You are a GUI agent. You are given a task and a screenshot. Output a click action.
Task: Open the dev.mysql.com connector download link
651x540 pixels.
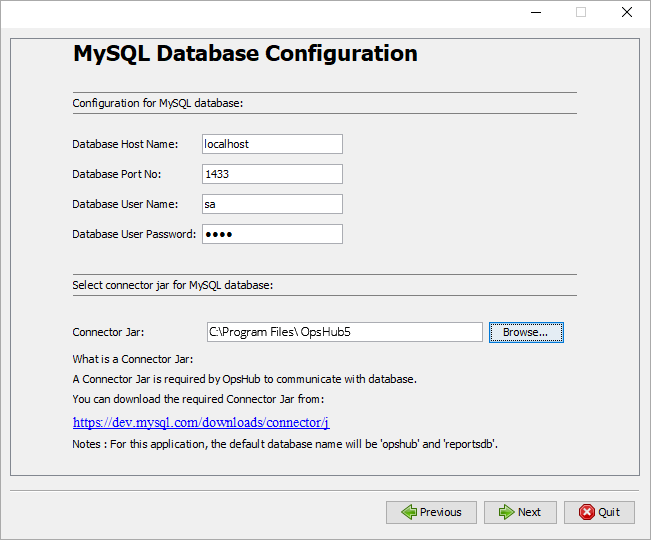click(201, 422)
